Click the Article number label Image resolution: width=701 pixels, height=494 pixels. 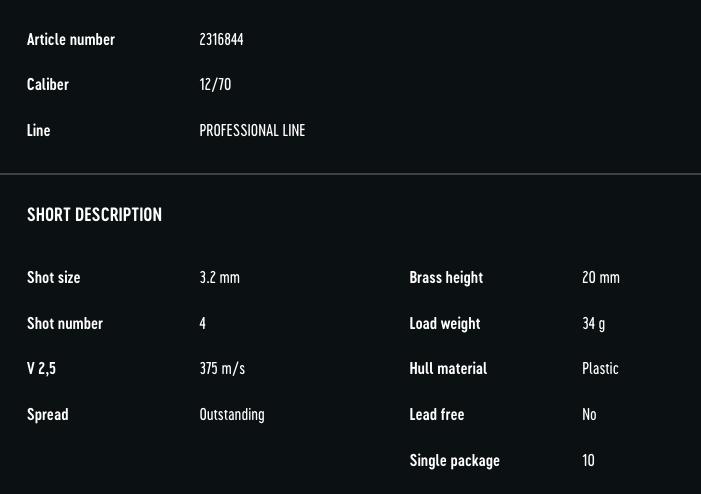coord(71,39)
